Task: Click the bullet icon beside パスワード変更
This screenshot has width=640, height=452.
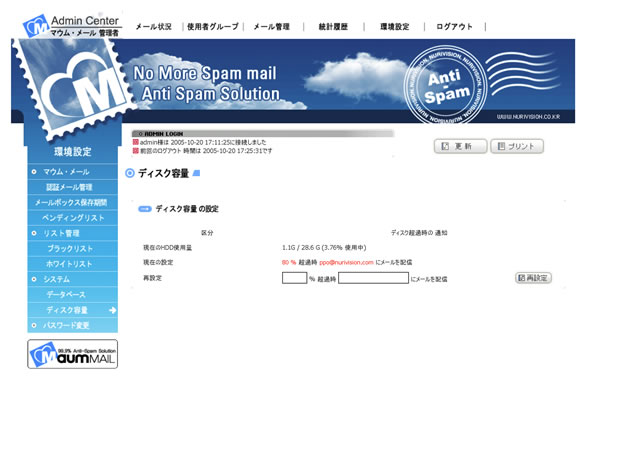Action: click(34, 325)
